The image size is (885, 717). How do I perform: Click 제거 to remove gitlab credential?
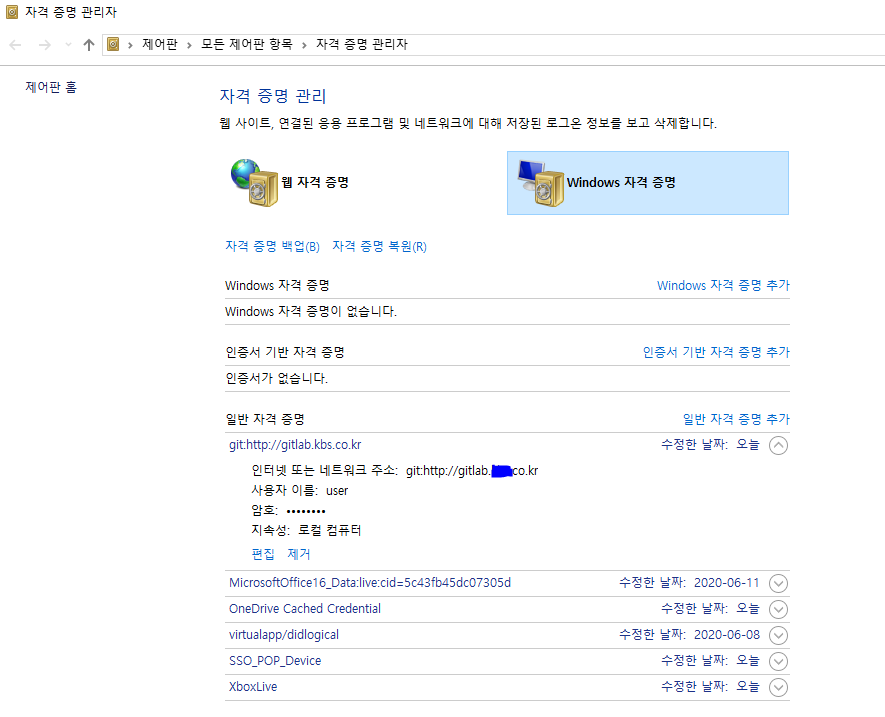(299, 554)
